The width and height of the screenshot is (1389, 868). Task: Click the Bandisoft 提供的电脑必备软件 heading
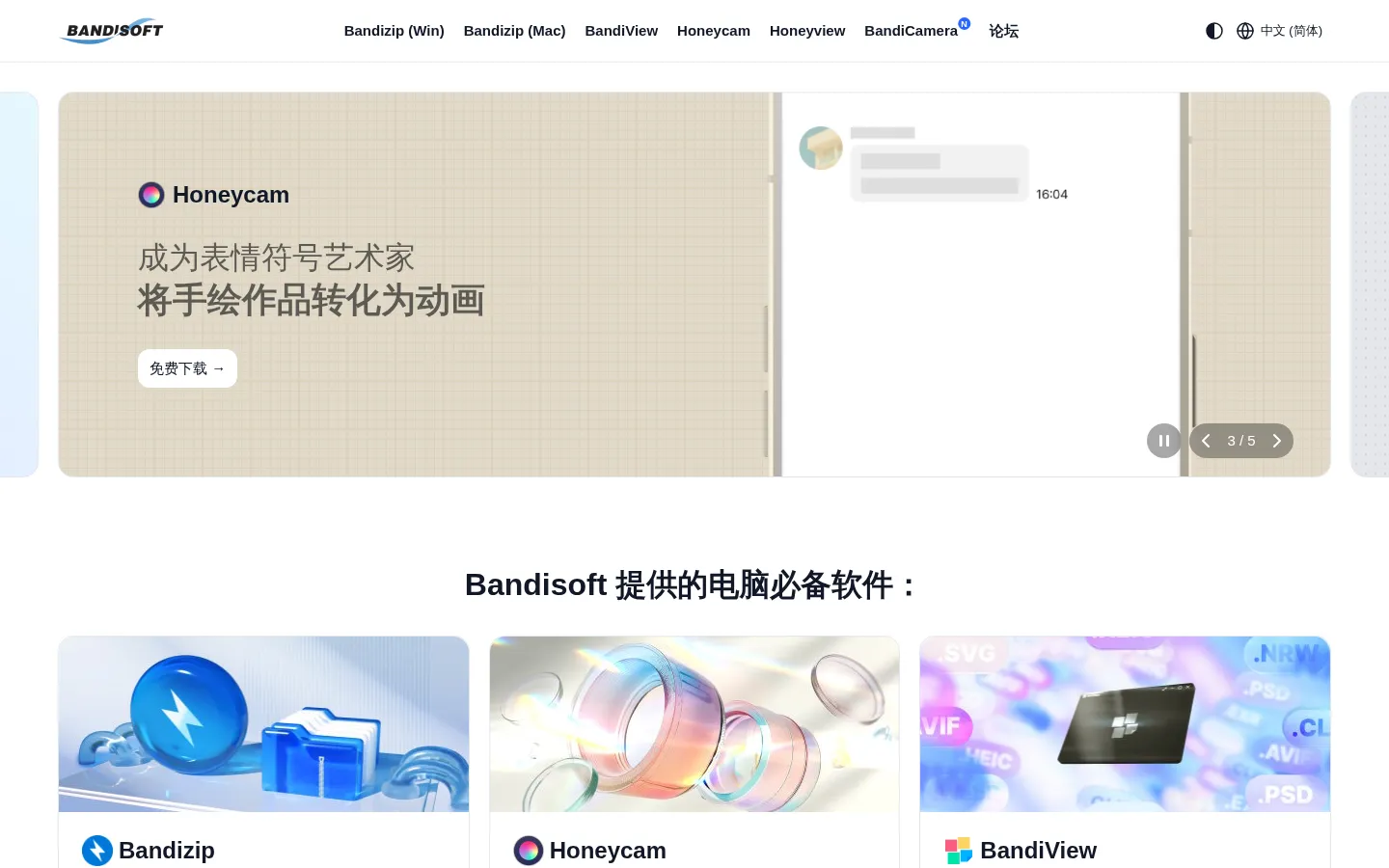691,585
